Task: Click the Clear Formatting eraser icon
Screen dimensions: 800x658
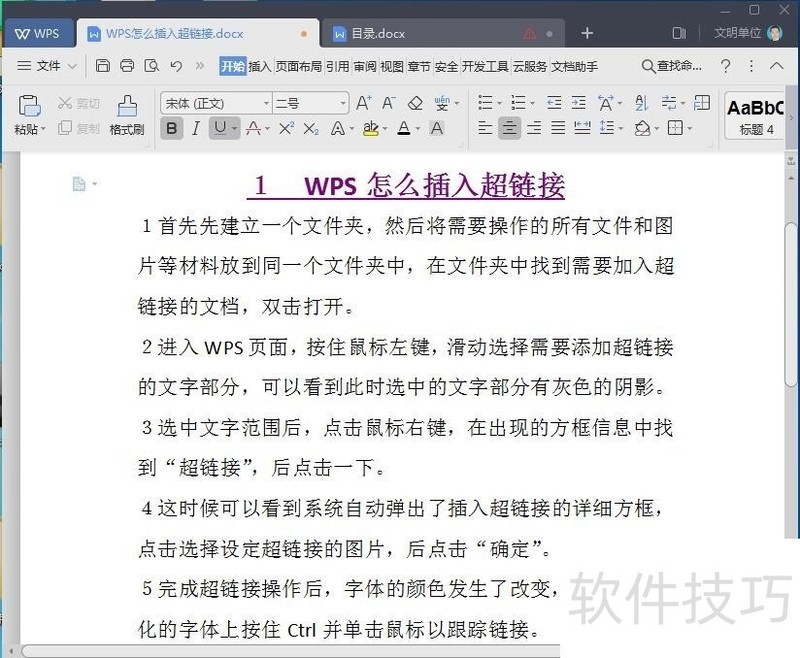Action: (x=415, y=103)
